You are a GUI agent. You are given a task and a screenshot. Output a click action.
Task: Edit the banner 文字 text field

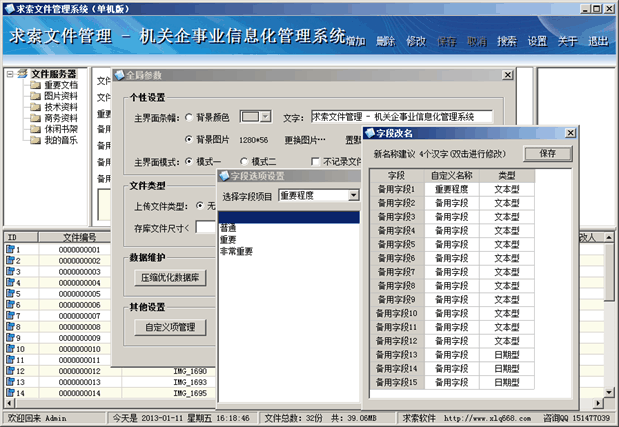[x=401, y=117]
